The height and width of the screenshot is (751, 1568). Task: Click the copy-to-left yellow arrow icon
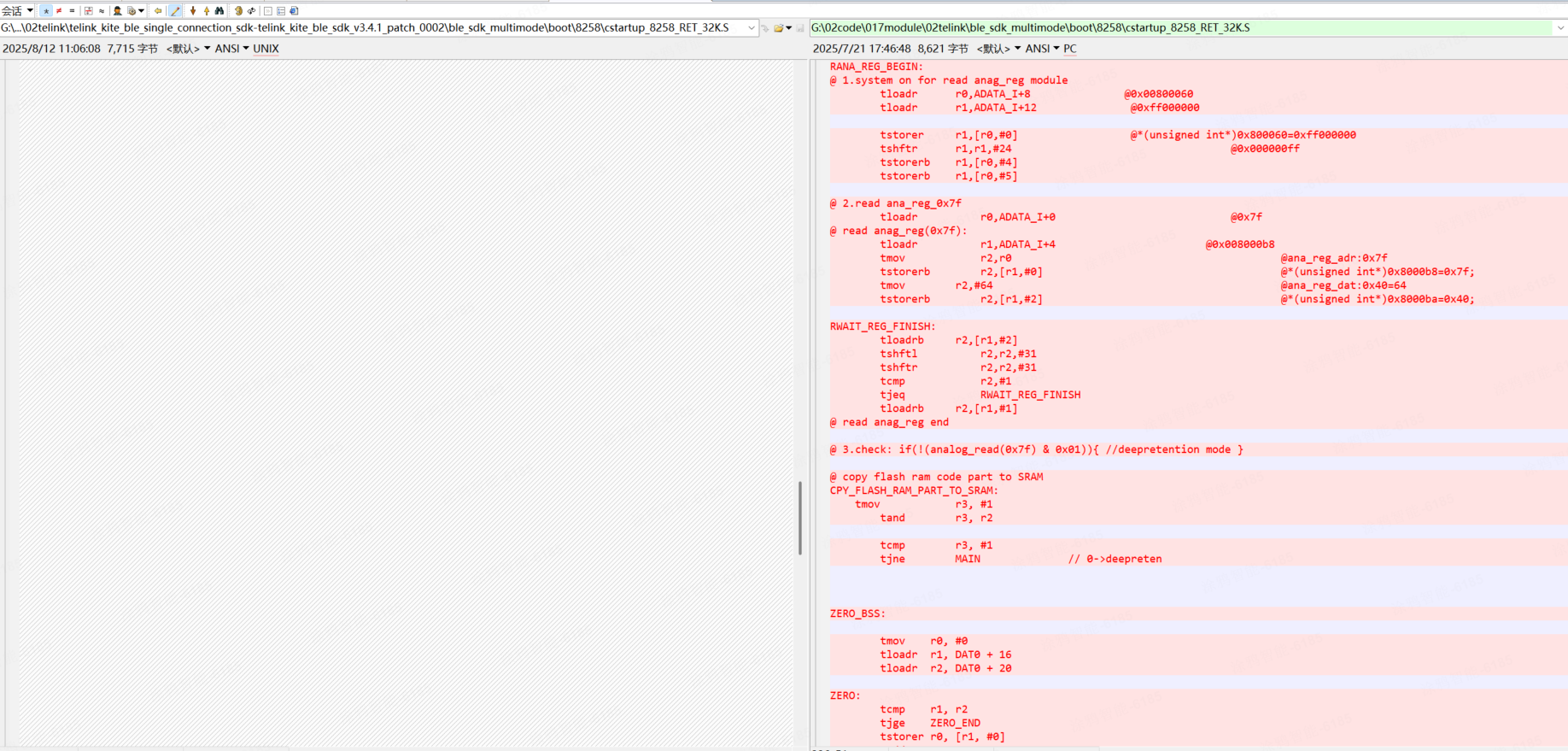pyautogui.click(x=158, y=11)
